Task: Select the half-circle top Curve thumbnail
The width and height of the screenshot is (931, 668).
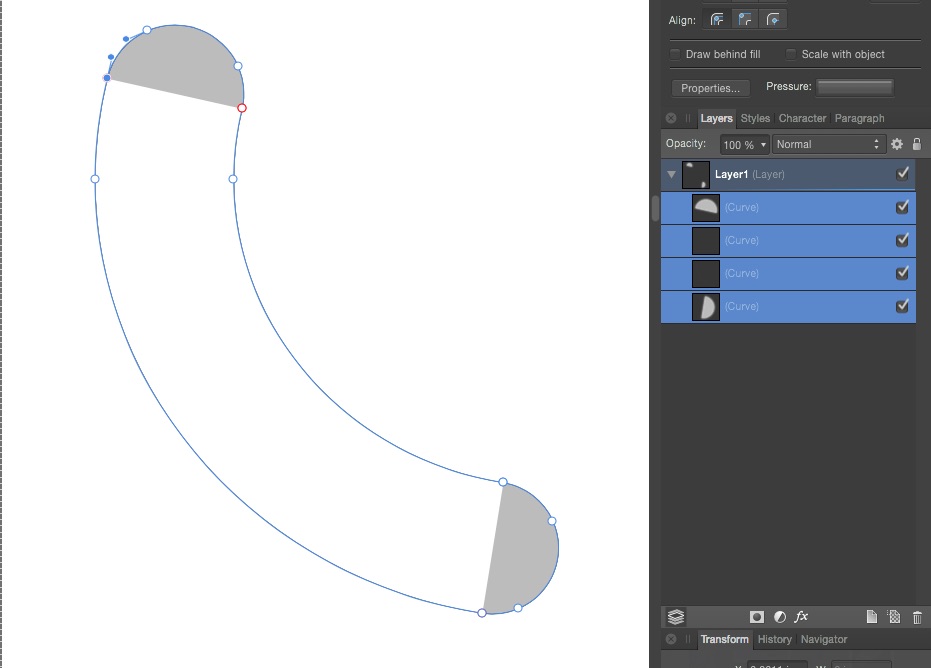Action: pyautogui.click(x=706, y=208)
